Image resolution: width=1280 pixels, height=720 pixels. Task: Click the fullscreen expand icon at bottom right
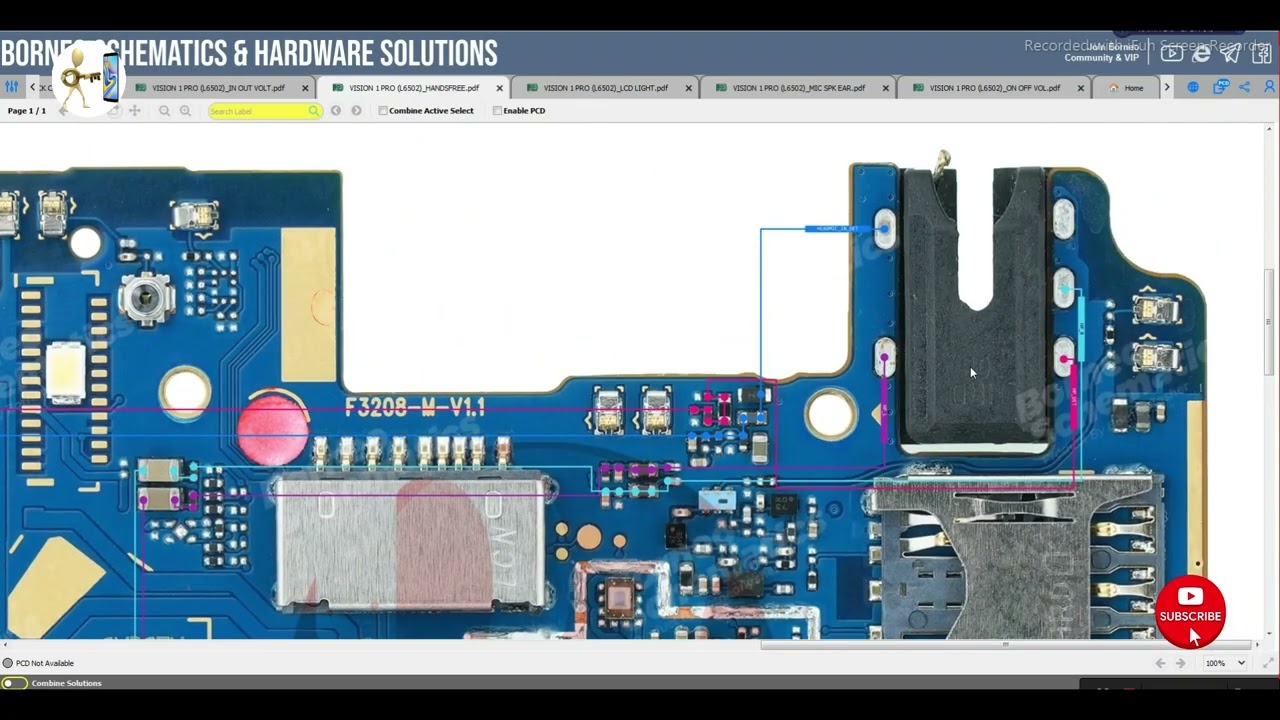[x=1268, y=663]
